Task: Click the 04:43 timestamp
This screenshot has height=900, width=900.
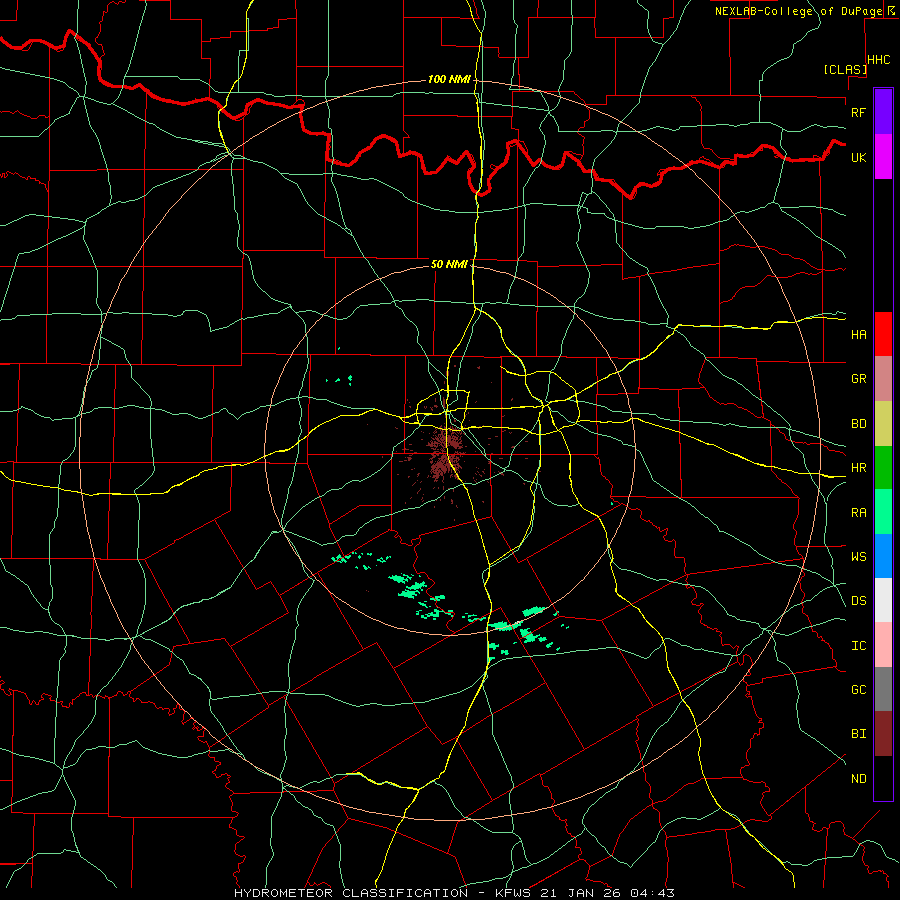Action: tap(652, 893)
